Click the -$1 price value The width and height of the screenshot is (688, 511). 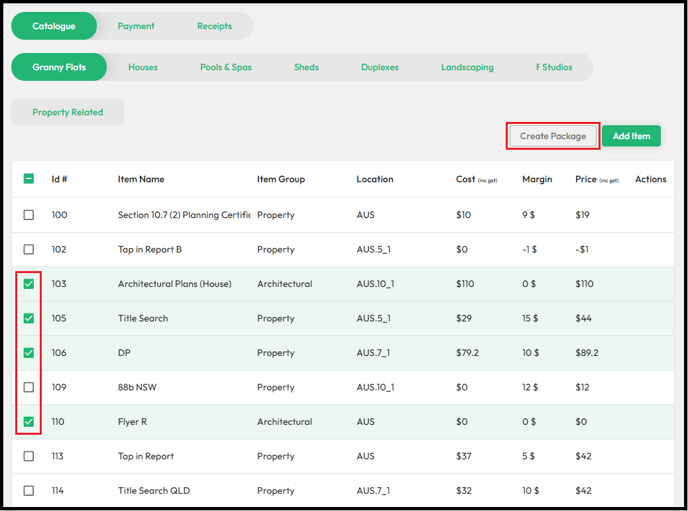coord(582,249)
